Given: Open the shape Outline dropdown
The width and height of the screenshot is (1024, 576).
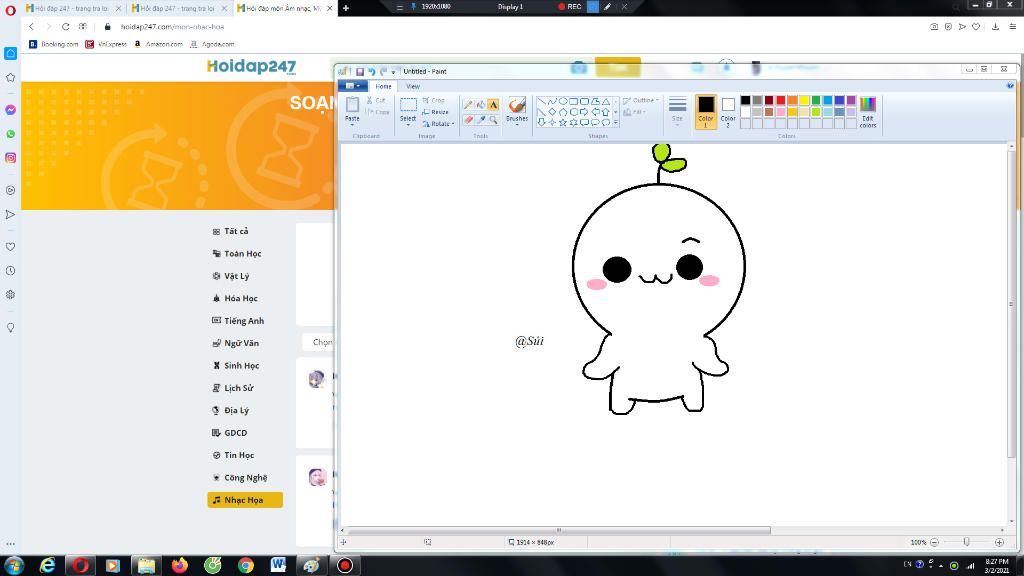Looking at the screenshot, I should pyautogui.click(x=641, y=101).
